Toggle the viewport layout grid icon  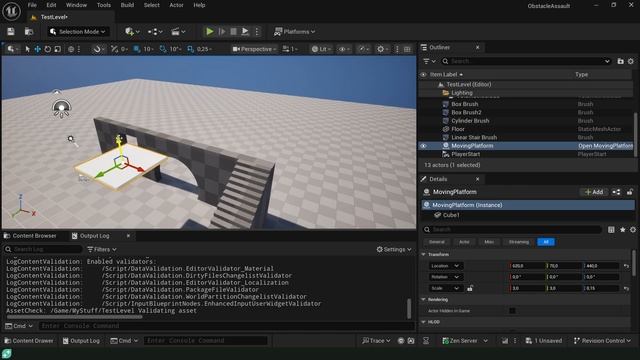(x=407, y=49)
